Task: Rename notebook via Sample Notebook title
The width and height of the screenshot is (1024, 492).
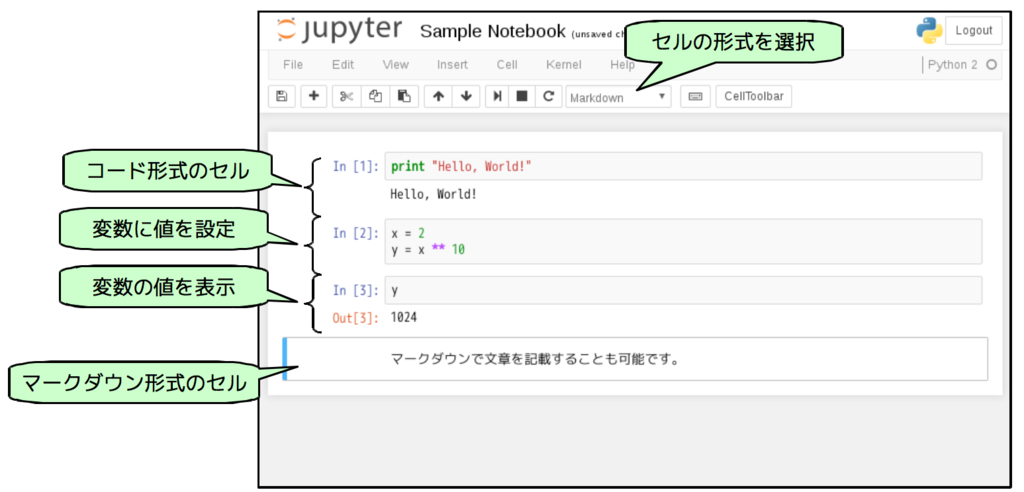Action: (x=492, y=31)
